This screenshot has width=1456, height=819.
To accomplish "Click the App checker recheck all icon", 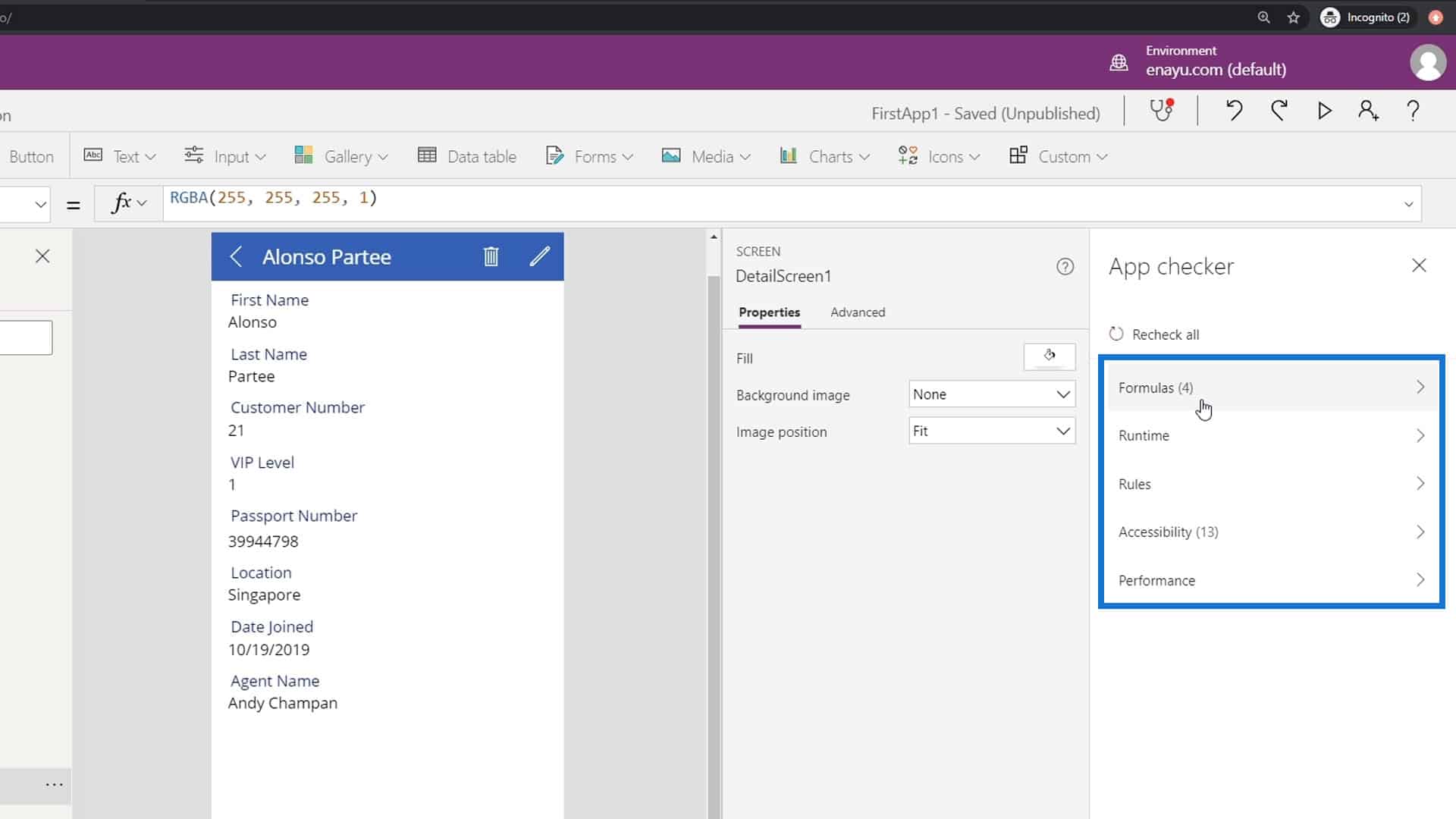I will coord(1116,334).
